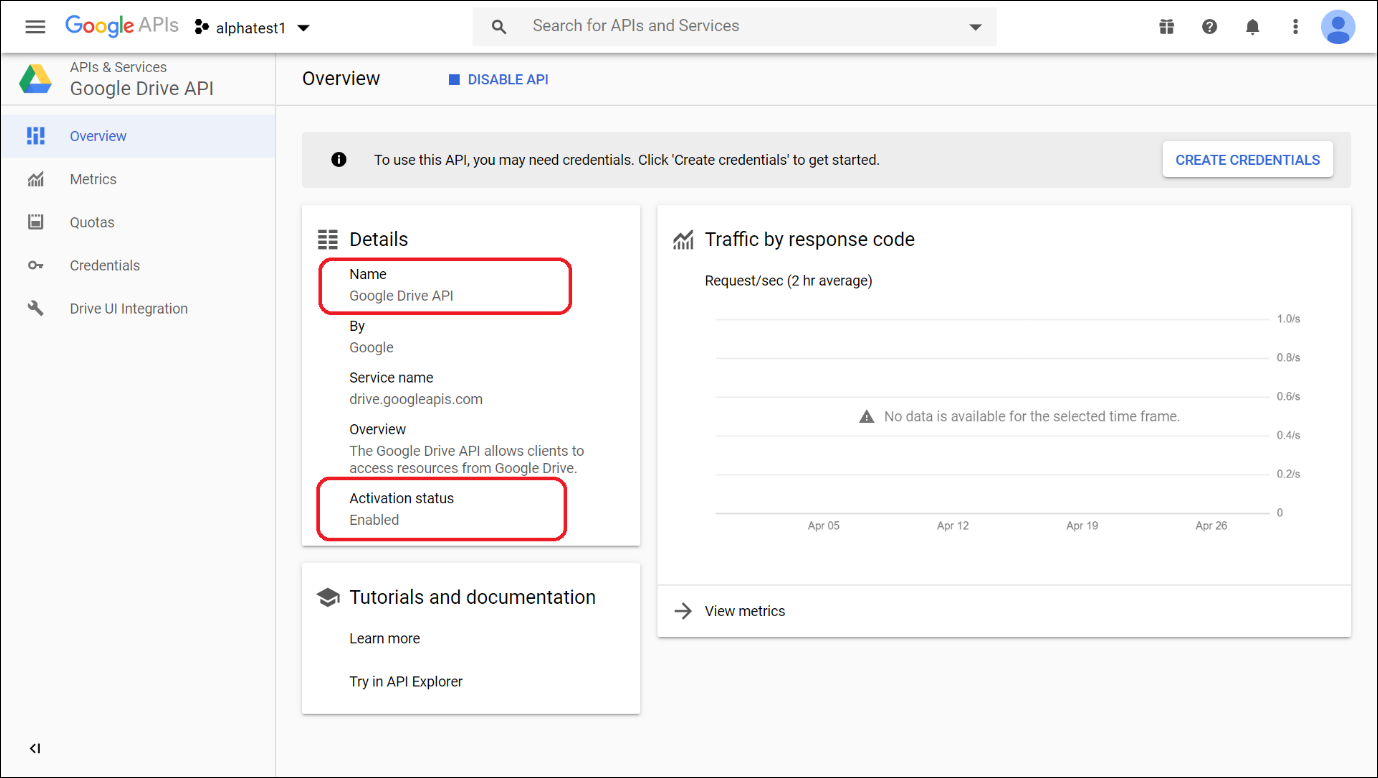Viewport: 1378px width, 778px height.
Task: Expand the search bar dropdown arrow
Action: (975, 27)
